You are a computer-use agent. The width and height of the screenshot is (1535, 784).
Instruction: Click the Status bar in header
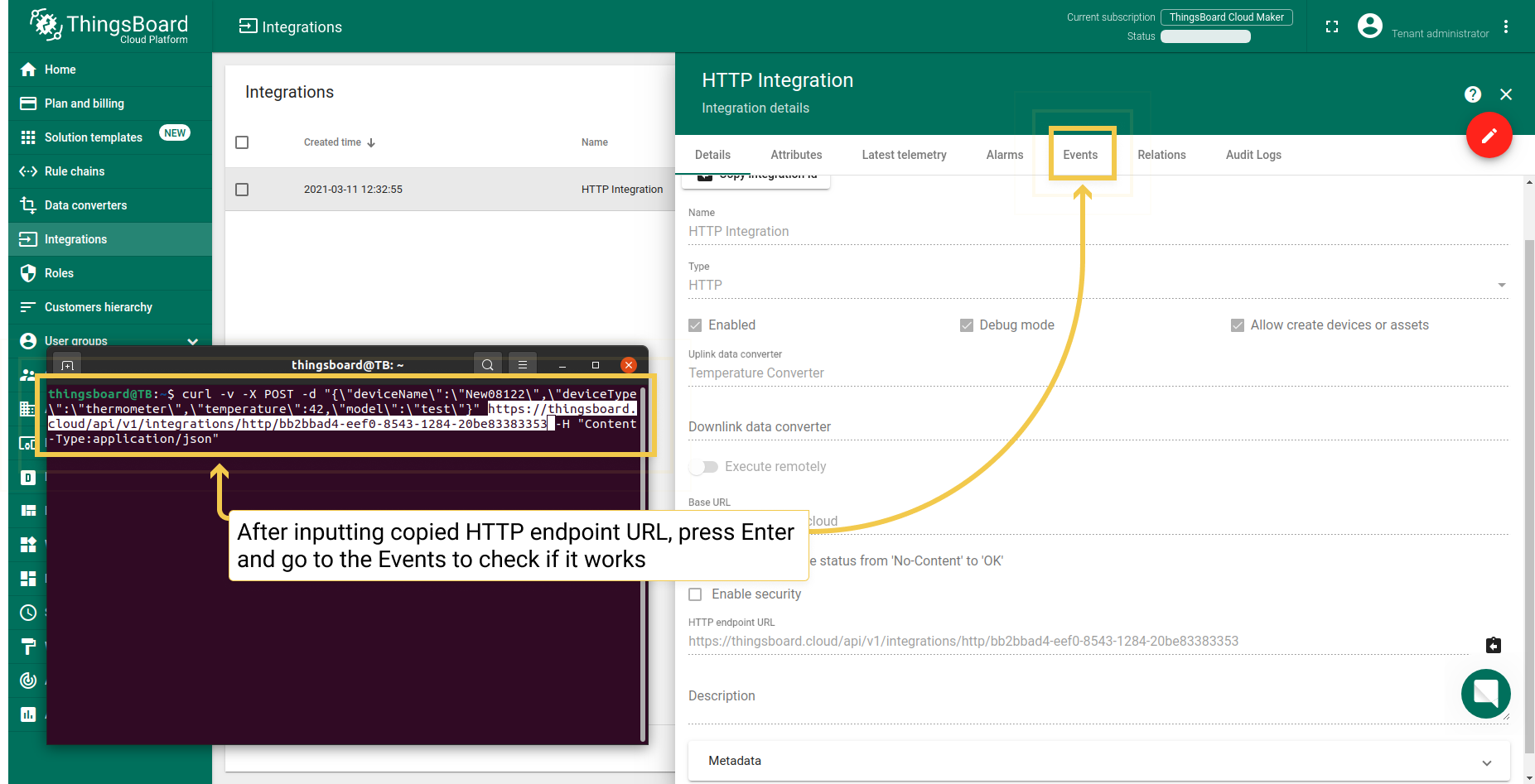tap(1205, 36)
